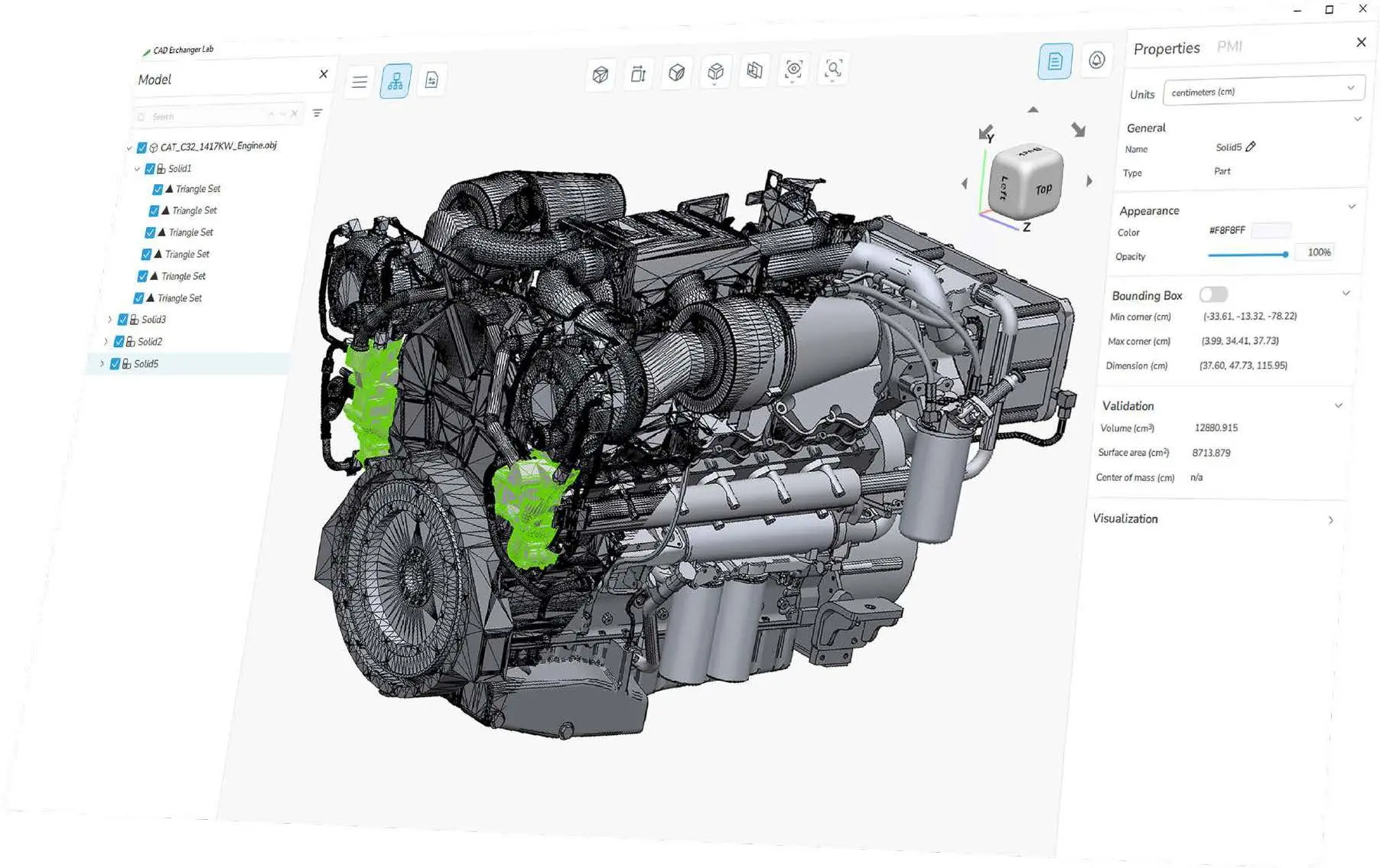
Task: Click the zoom-to-fit magnifier icon
Action: (x=833, y=69)
